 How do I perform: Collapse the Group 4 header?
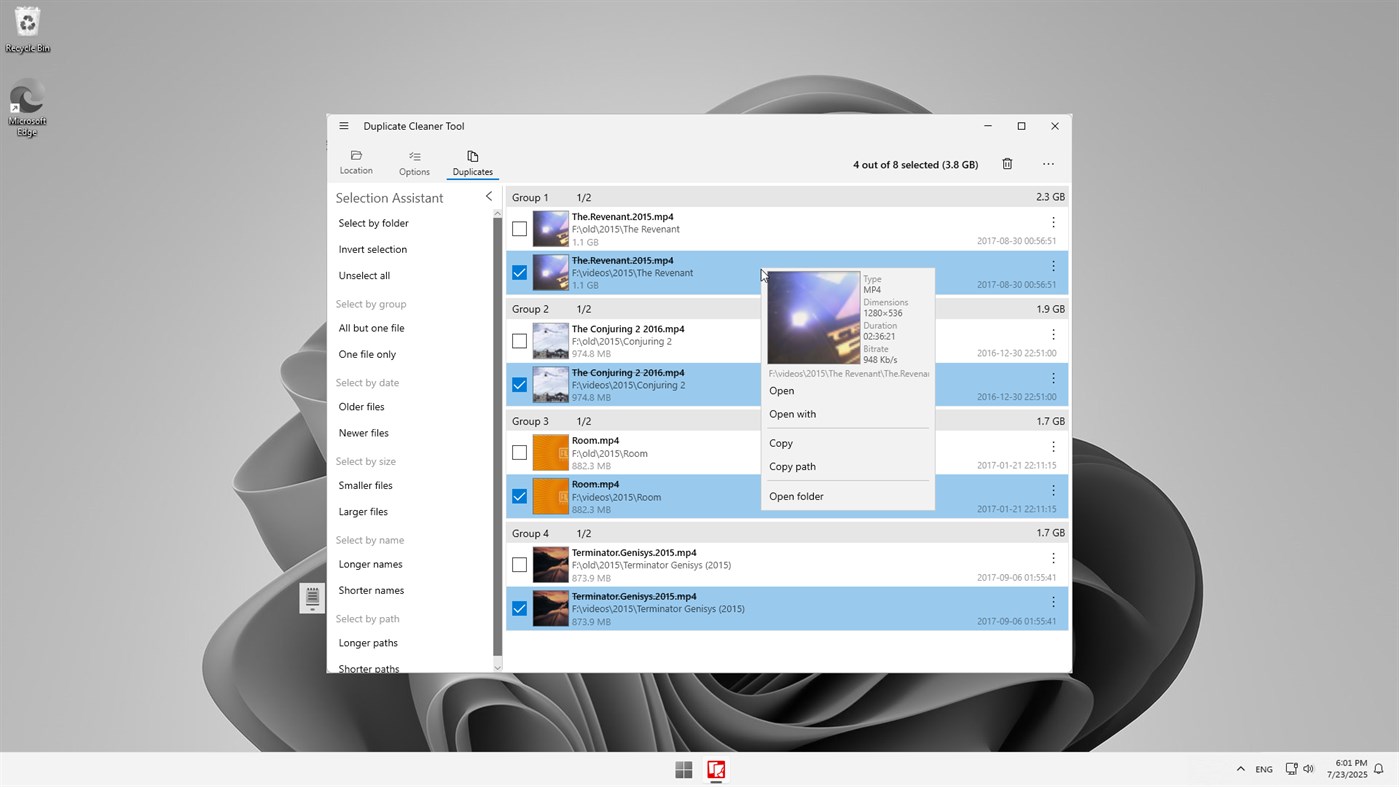coord(530,533)
